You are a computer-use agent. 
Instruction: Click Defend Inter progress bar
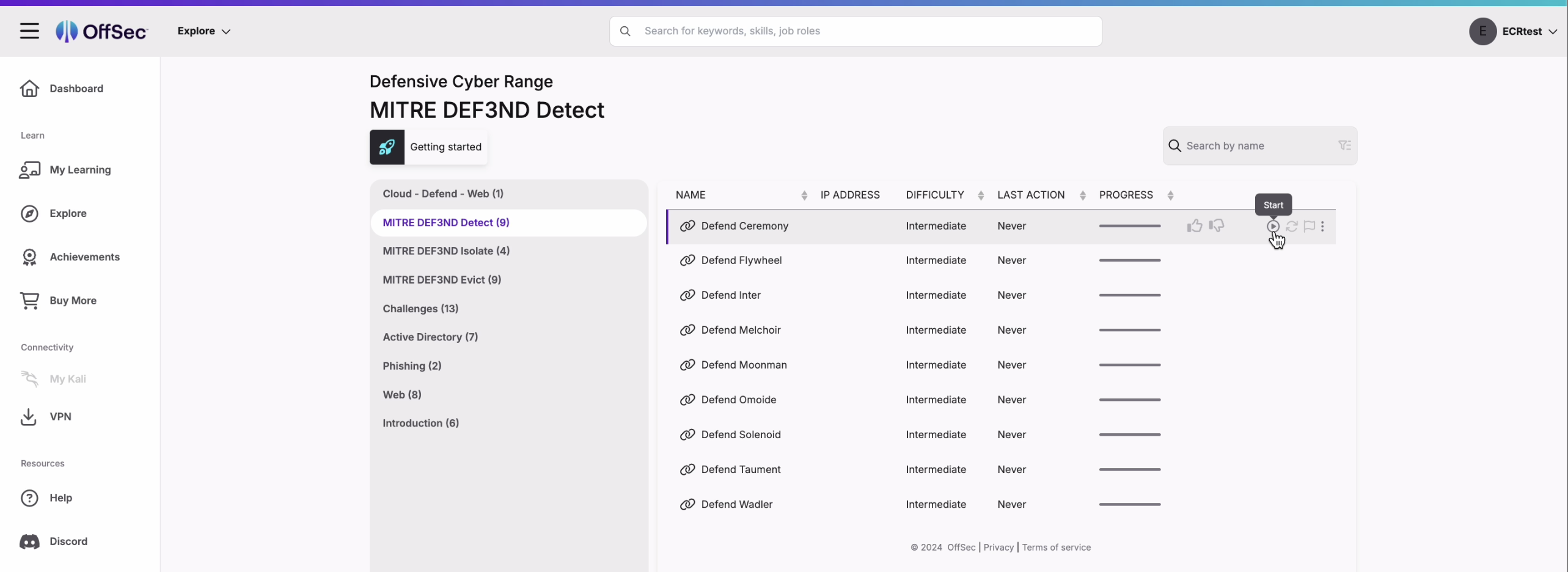click(x=1129, y=295)
